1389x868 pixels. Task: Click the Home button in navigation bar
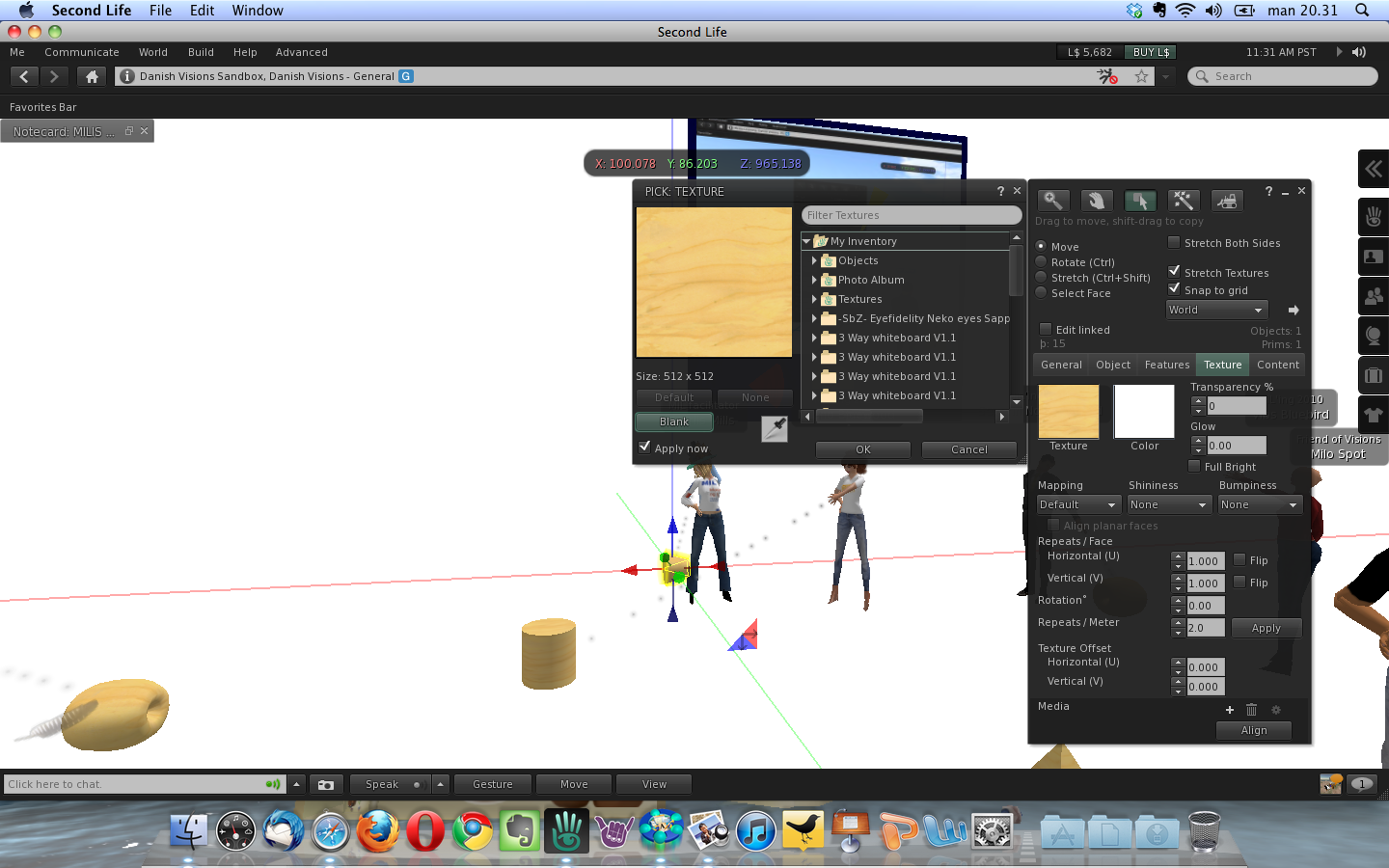92,76
